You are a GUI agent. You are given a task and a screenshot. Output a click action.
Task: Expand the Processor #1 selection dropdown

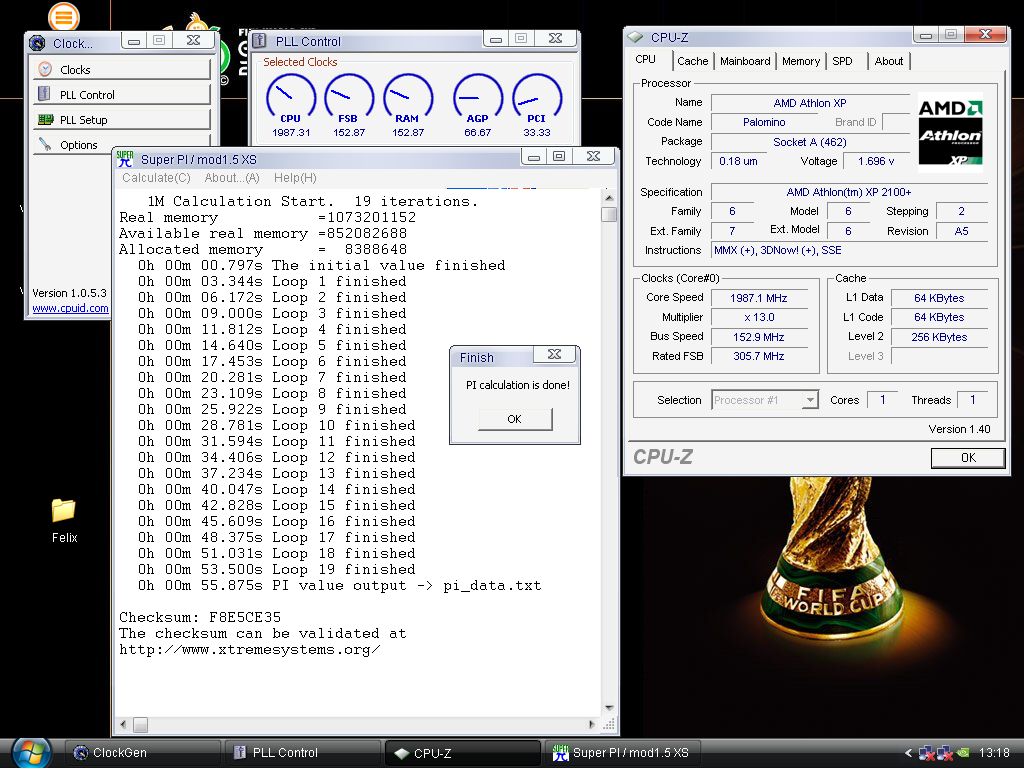[810, 400]
